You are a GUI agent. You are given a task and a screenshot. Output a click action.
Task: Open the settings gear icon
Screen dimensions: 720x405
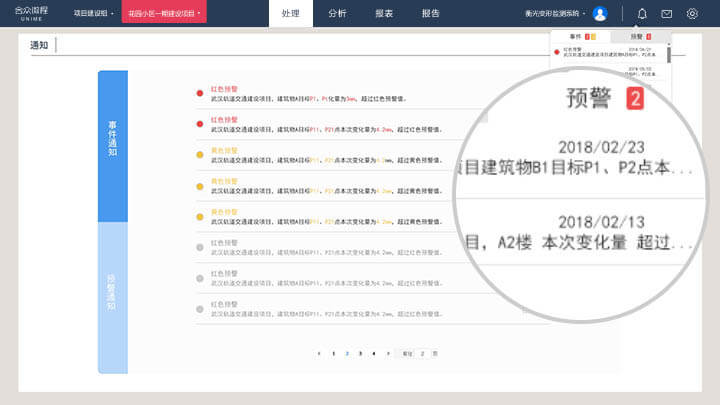pyautogui.click(x=692, y=14)
